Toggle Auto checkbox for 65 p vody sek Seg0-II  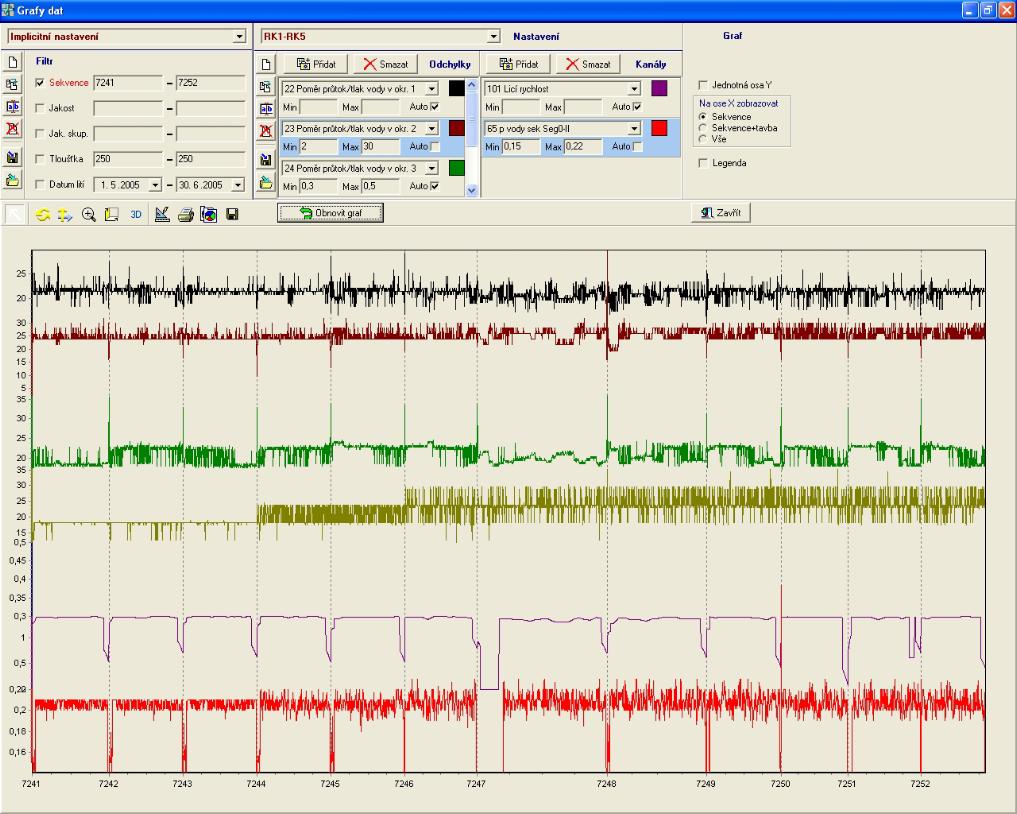[637, 147]
